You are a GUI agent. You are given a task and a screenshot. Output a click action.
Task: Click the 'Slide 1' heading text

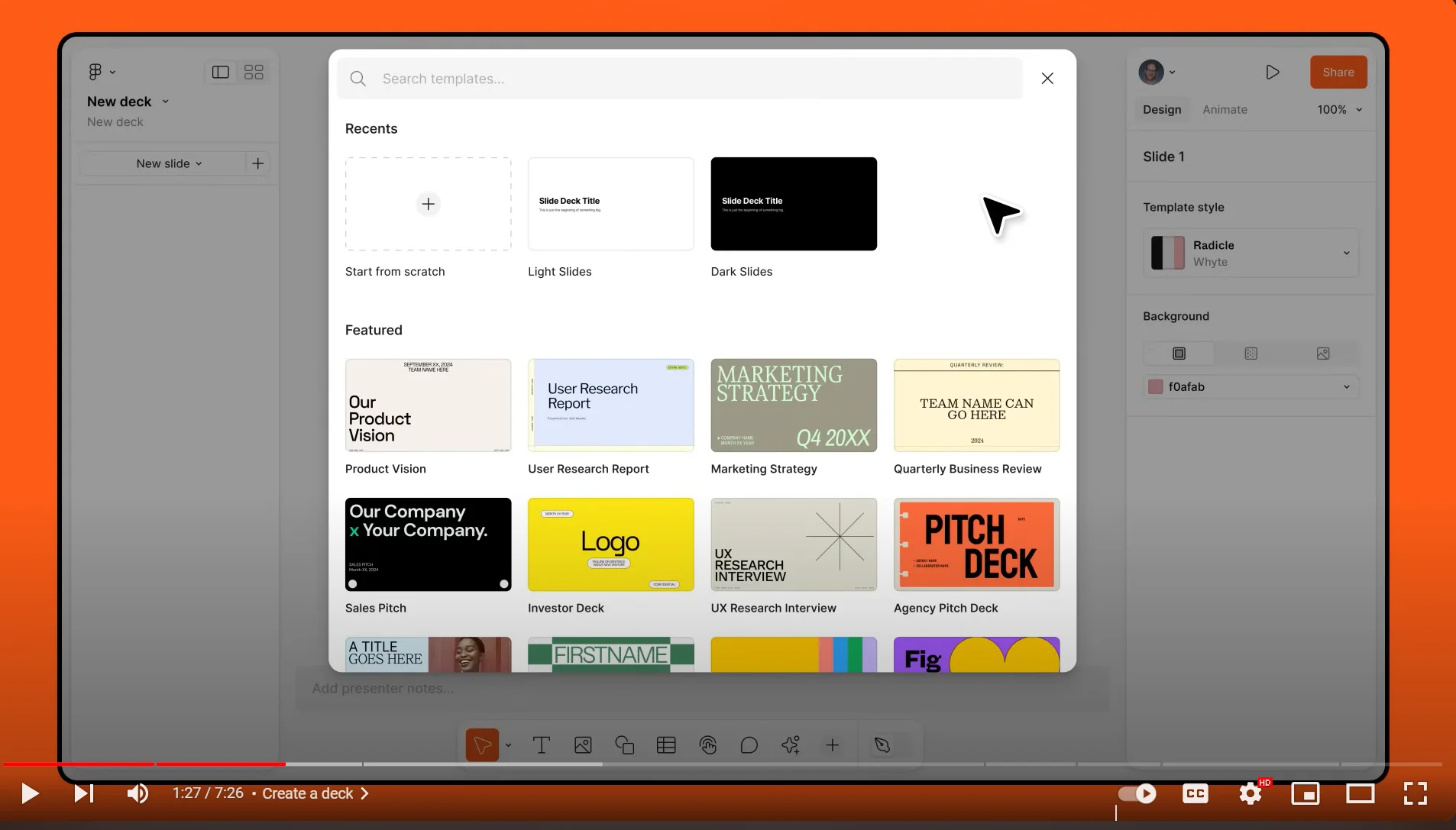tap(1163, 157)
